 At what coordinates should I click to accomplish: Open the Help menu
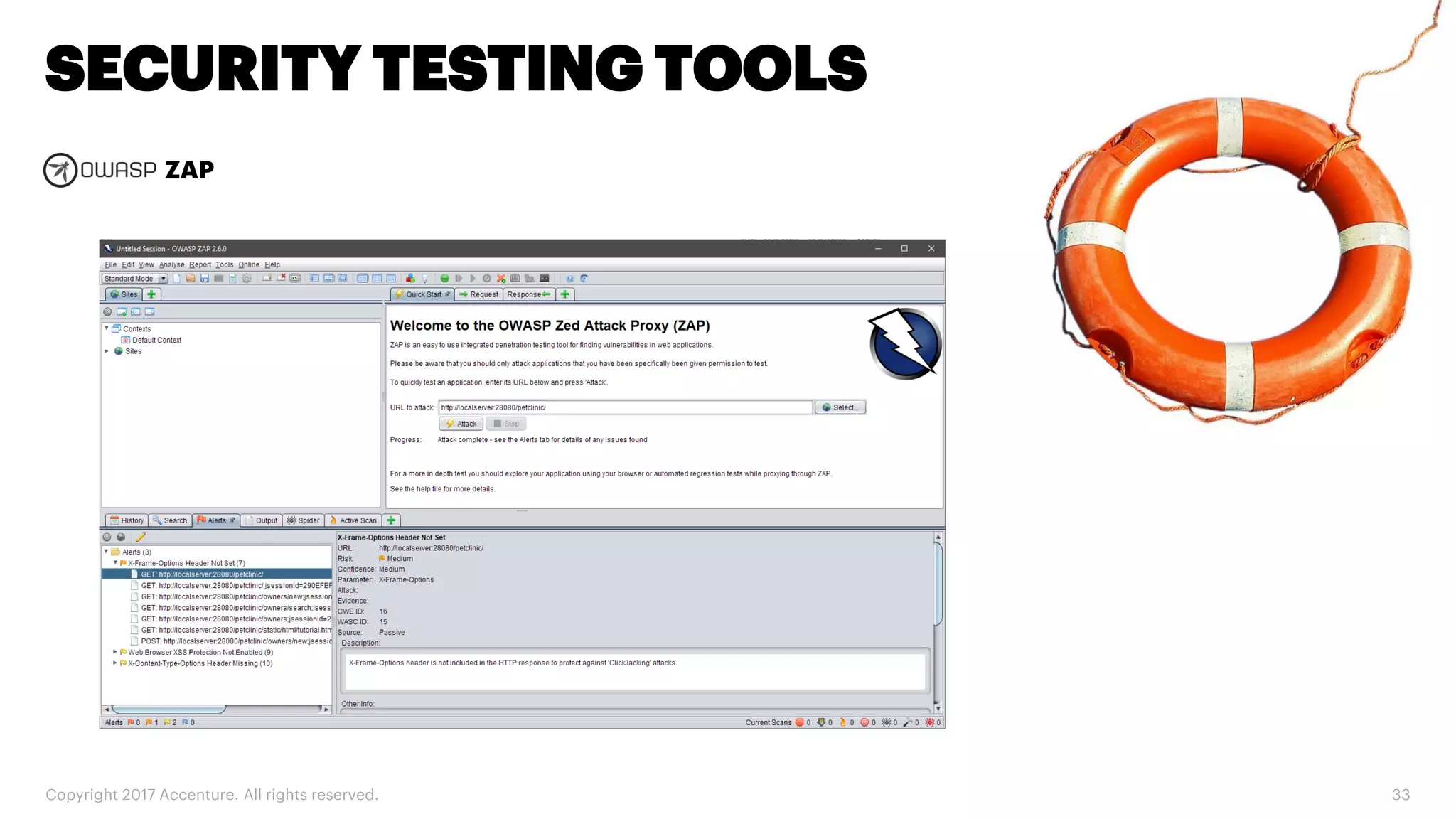pos(272,264)
